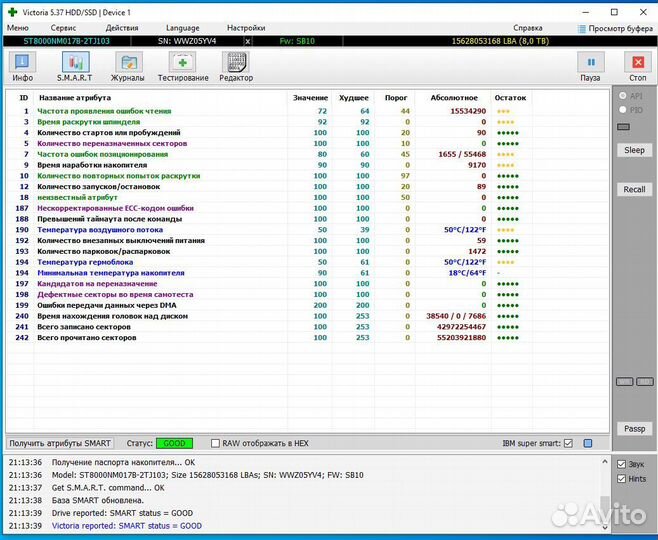Click the Просмотр буфера buffer view icon
Viewport: 658px width, 540px height.
[x=581, y=29]
